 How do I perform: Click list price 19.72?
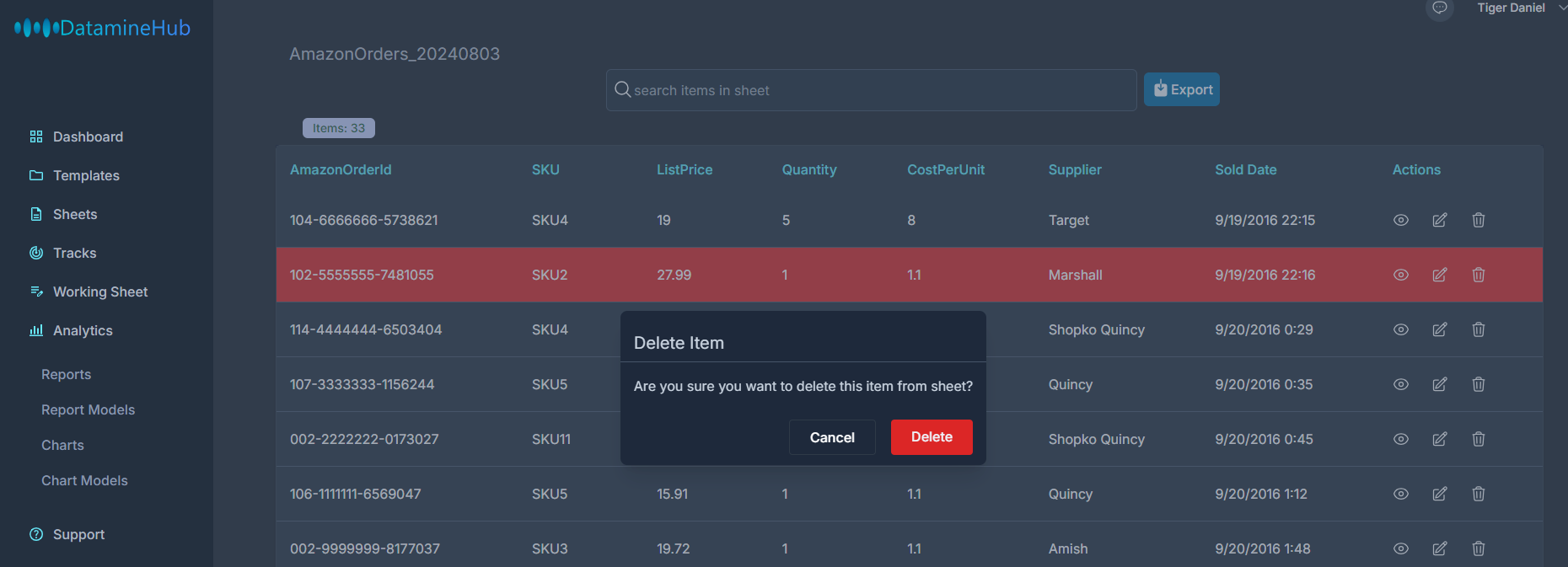click(x=674, y=548)
